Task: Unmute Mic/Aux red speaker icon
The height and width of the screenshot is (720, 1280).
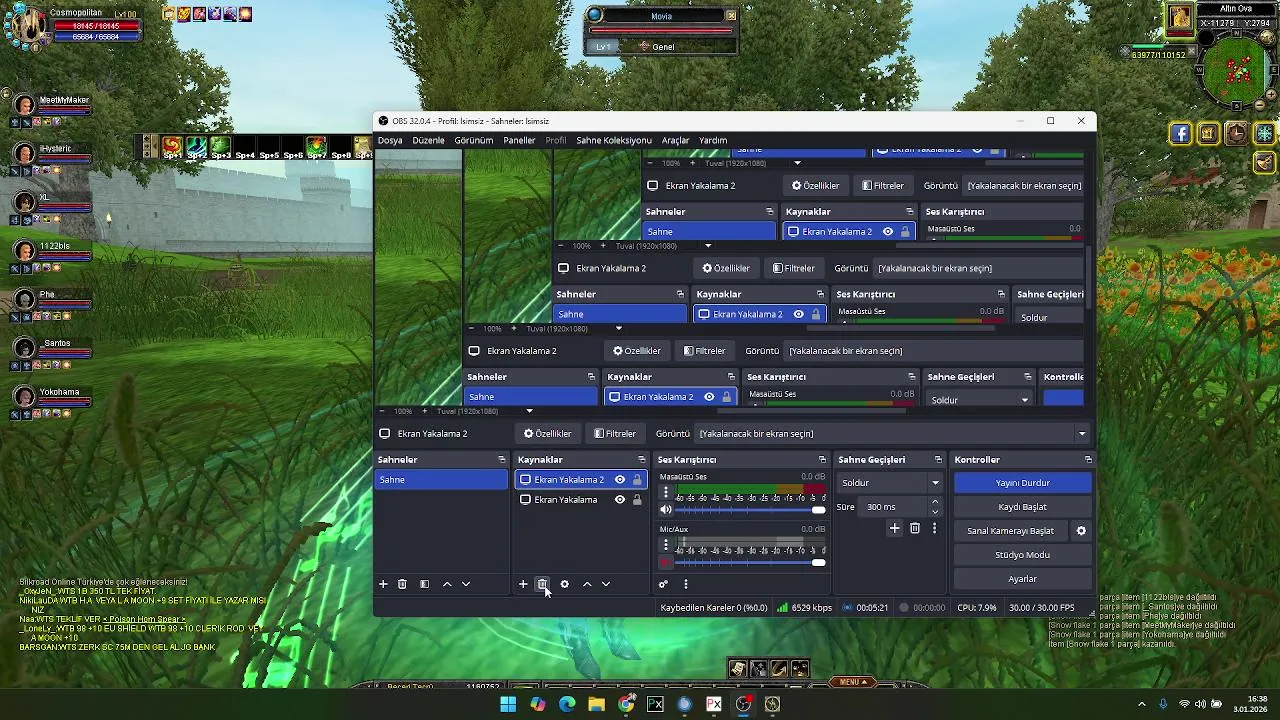Action: click(x=666, y=563)
